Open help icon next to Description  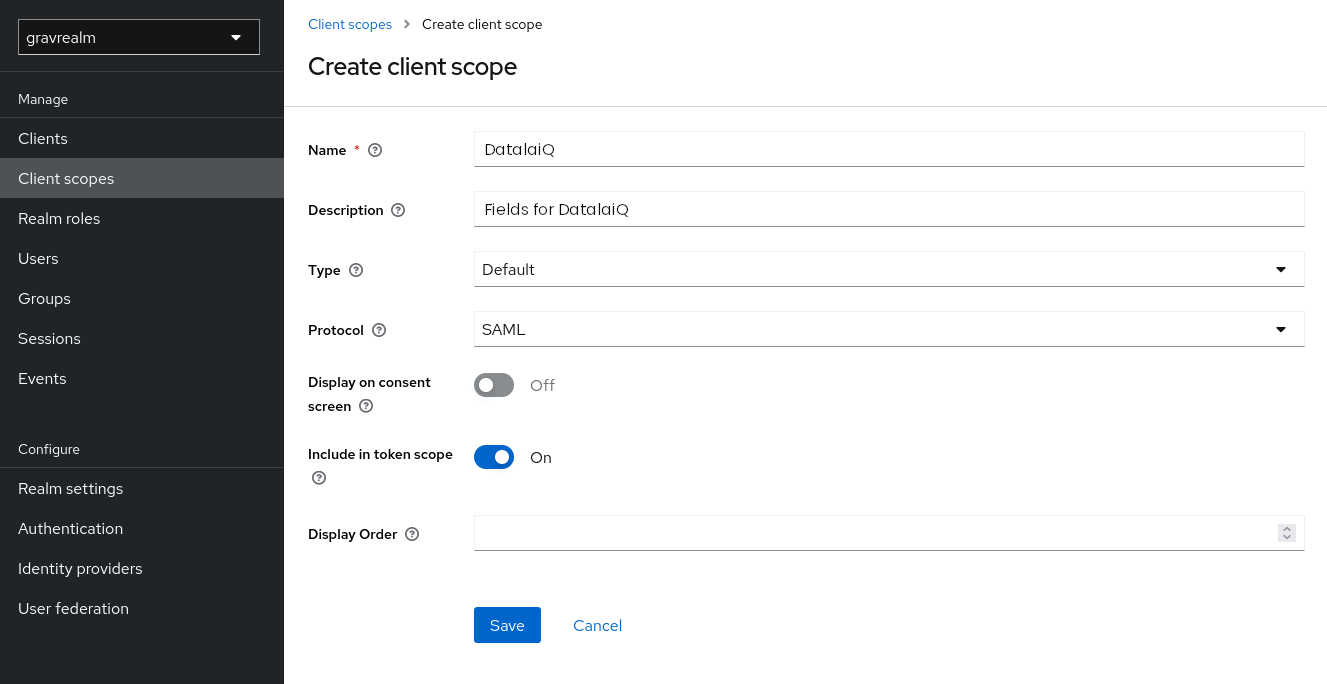pos(398,210)
